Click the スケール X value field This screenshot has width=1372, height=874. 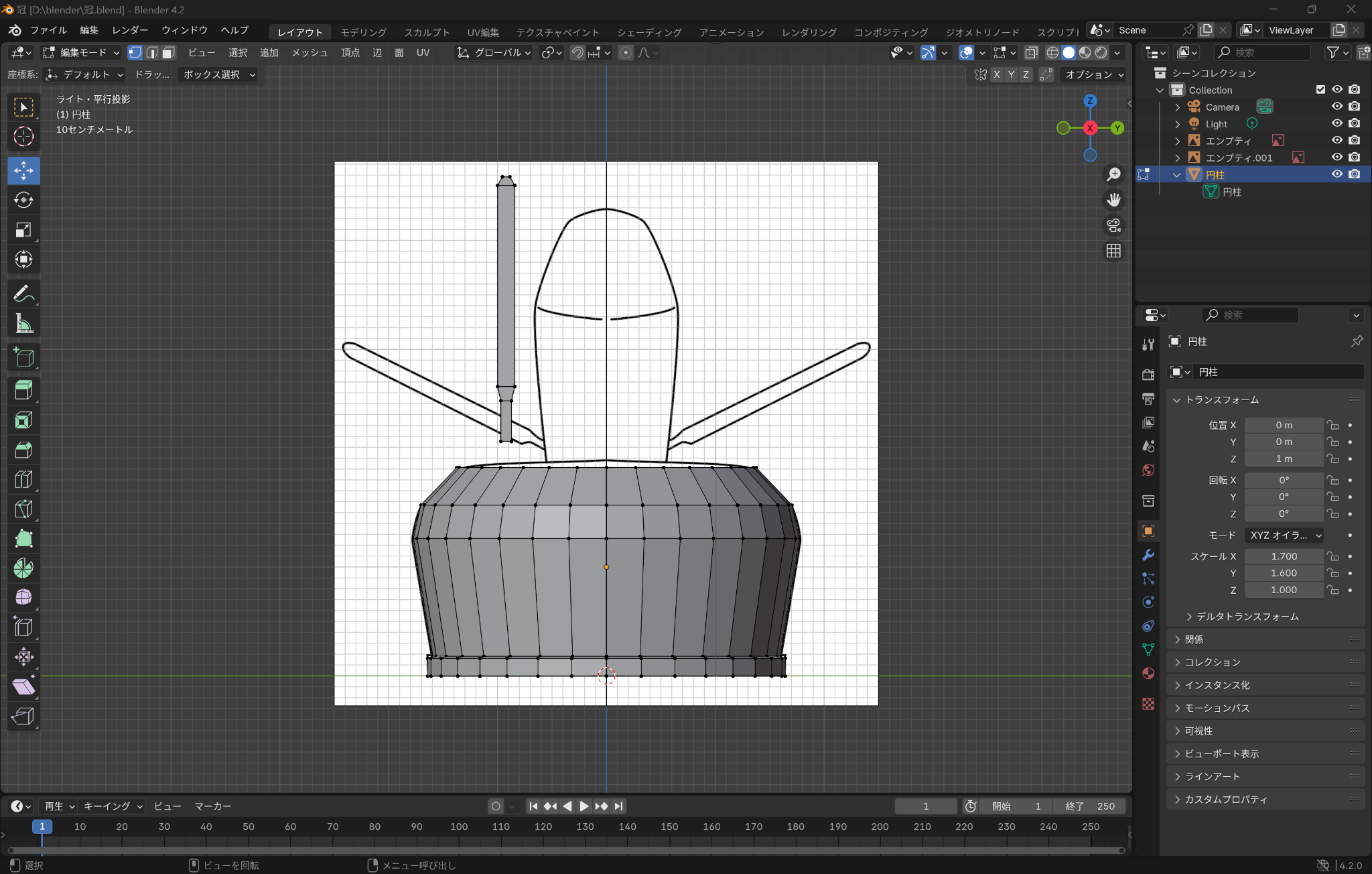1284,556
